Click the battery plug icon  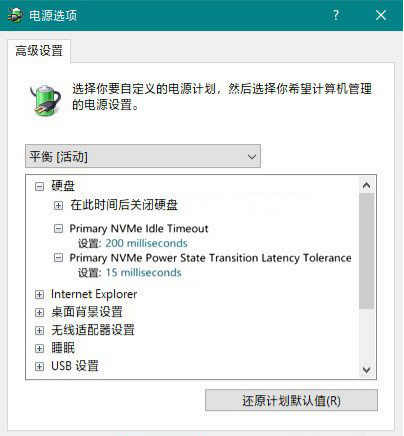[x=45, y=100]
